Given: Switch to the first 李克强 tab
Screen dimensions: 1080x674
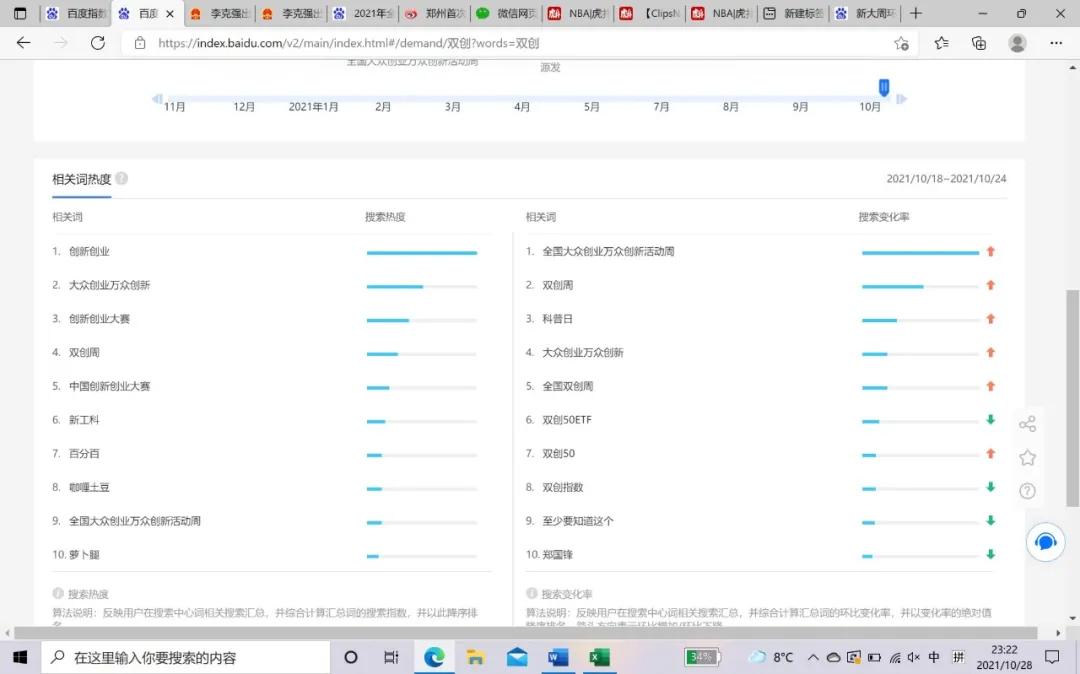Looking at the screenshot, I should (220, 13).
